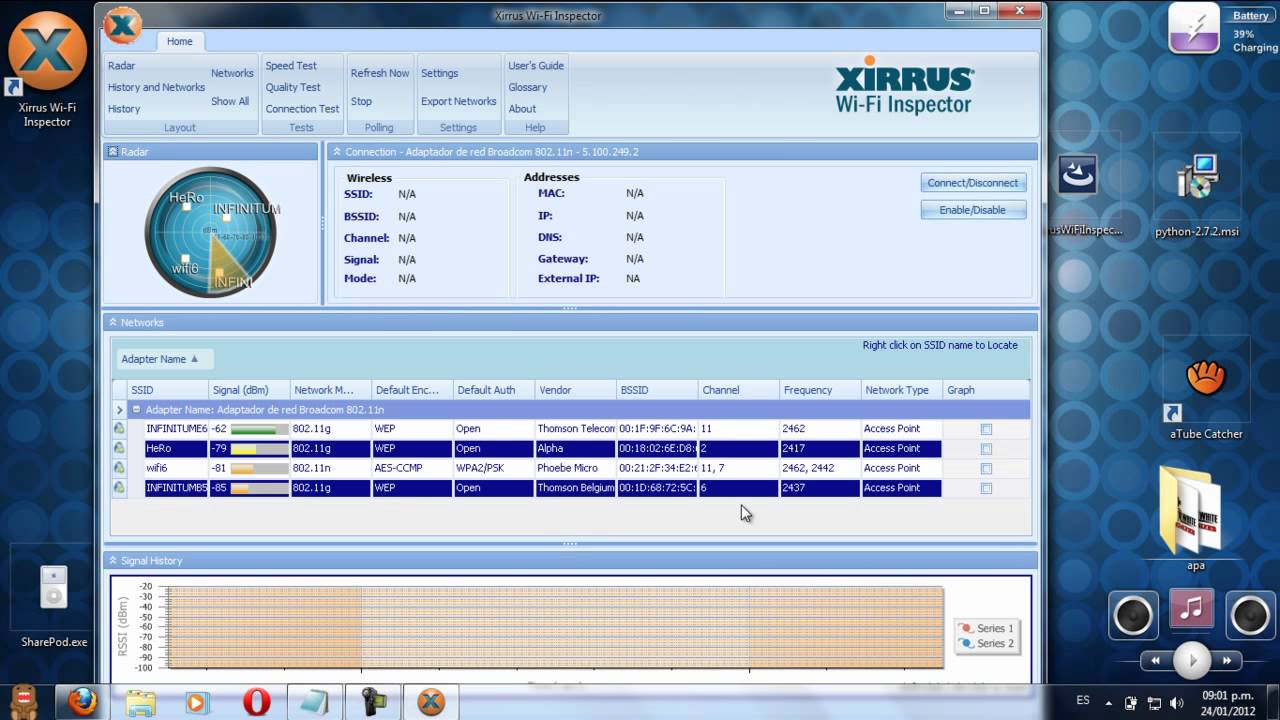Click the volume icon in system tray
The width and height of the screenshot is (1280, 720).
[x=1177, y=703]
